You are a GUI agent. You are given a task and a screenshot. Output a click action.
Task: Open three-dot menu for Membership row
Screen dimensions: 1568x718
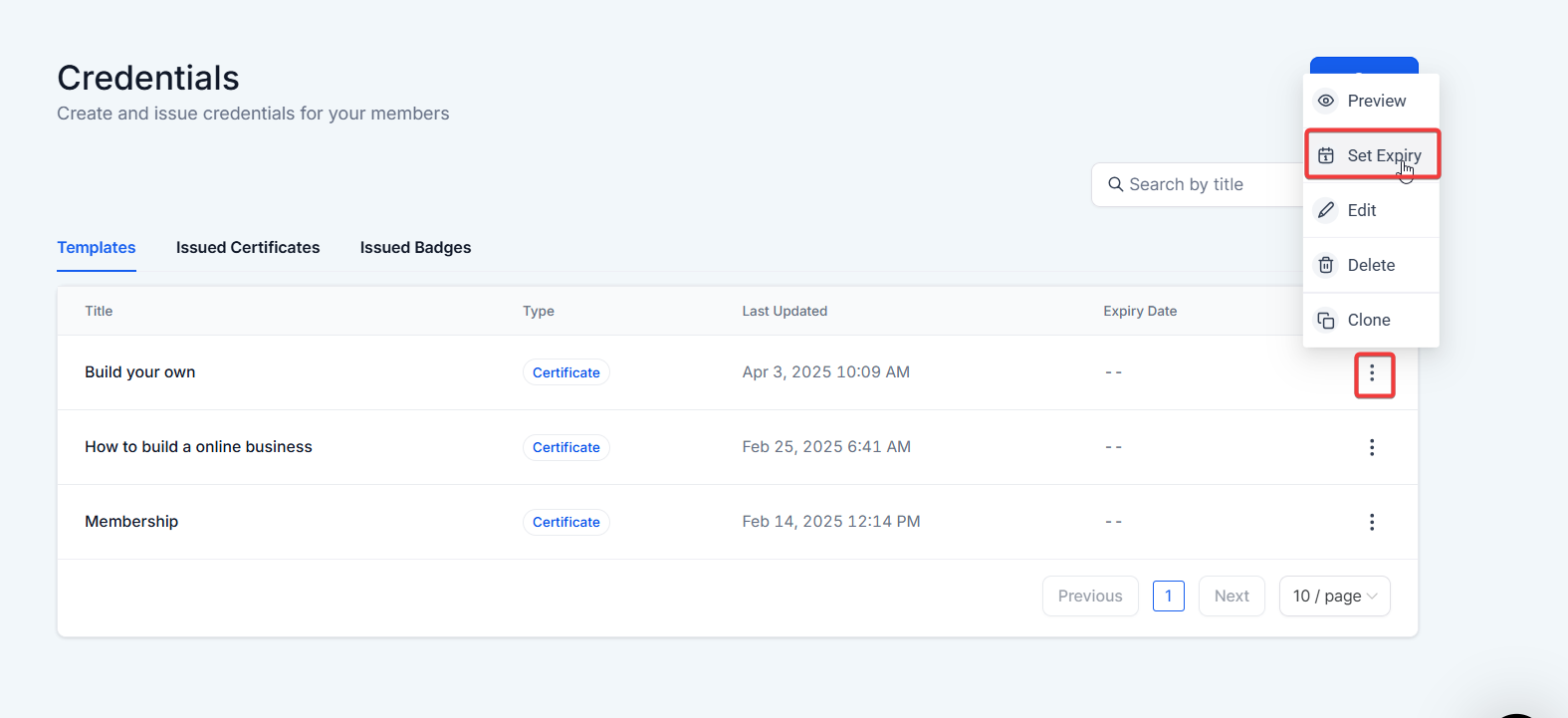pyautogui.click(x=1372, y=522)
